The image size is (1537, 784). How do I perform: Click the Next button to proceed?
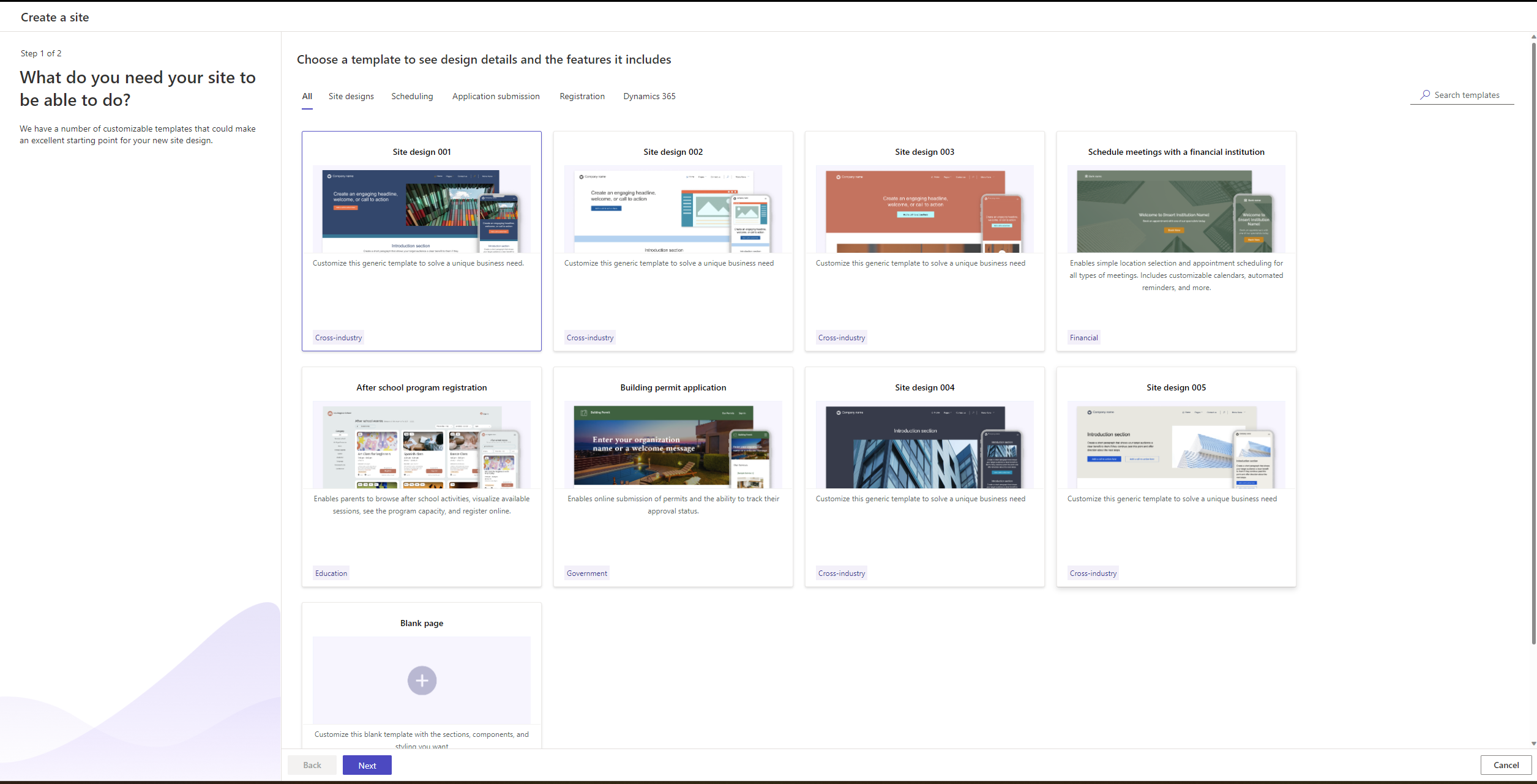pyautogui.click(x=367, y=764)
